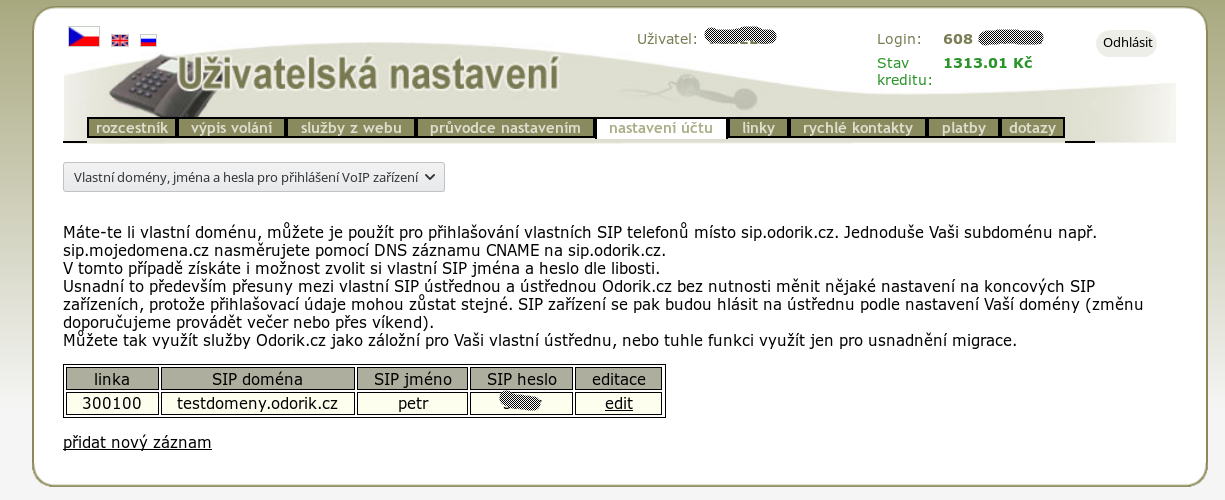Select the nastavení účtu tab
The image size is (1225, 500).
(661, 128)
